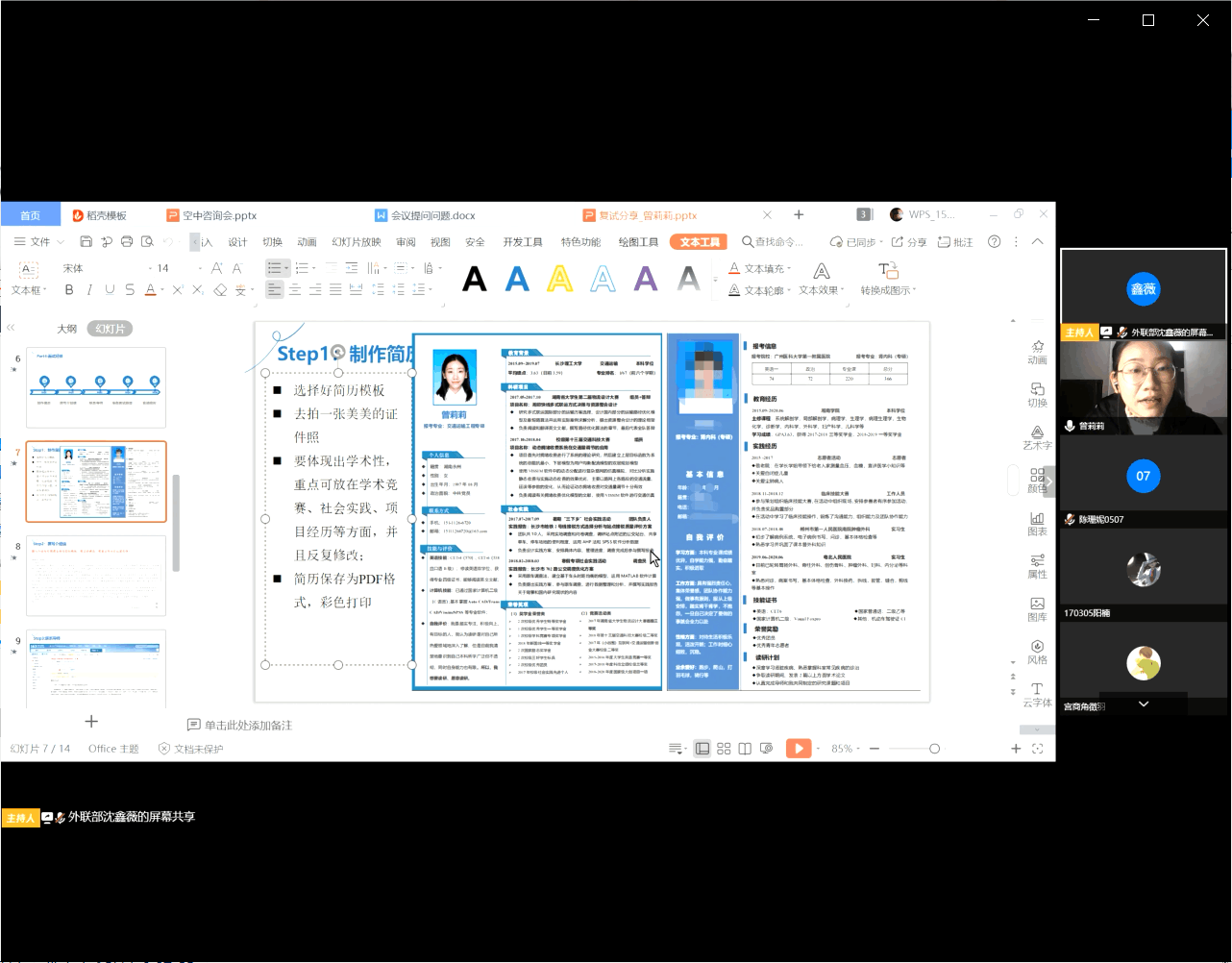Open the 审阅 review ribbon tab
Screen dimensions: 1232x963
(x=406, y=242)
